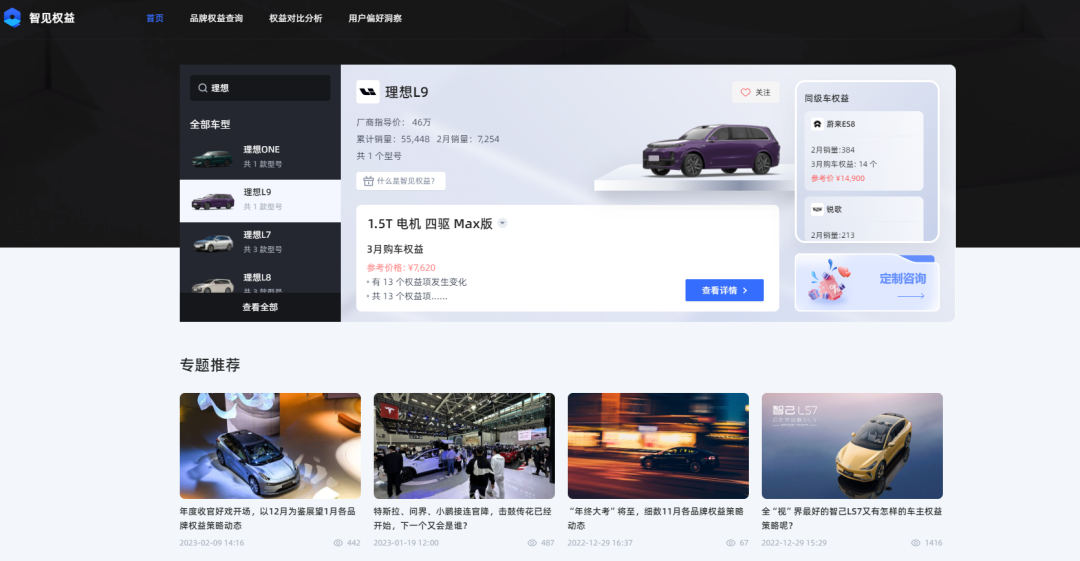Image resolution: width=1080 pixels, height=561 pixels.
Task: Open the 品牌权益查询 menu item
Action: coord(216,19)
